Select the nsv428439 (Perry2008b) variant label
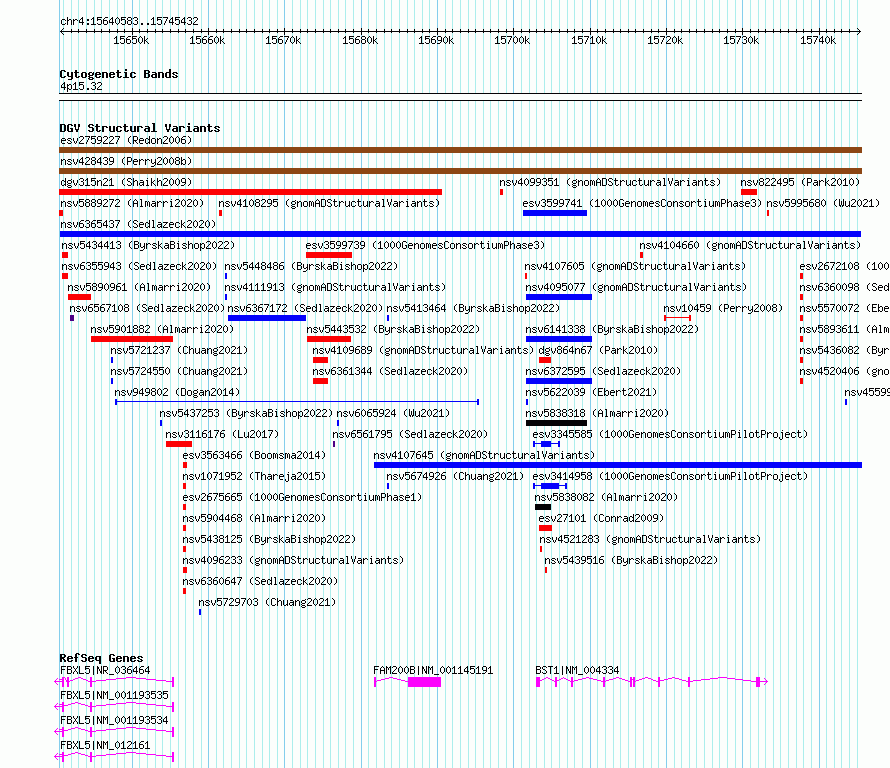 pos(126,161)
